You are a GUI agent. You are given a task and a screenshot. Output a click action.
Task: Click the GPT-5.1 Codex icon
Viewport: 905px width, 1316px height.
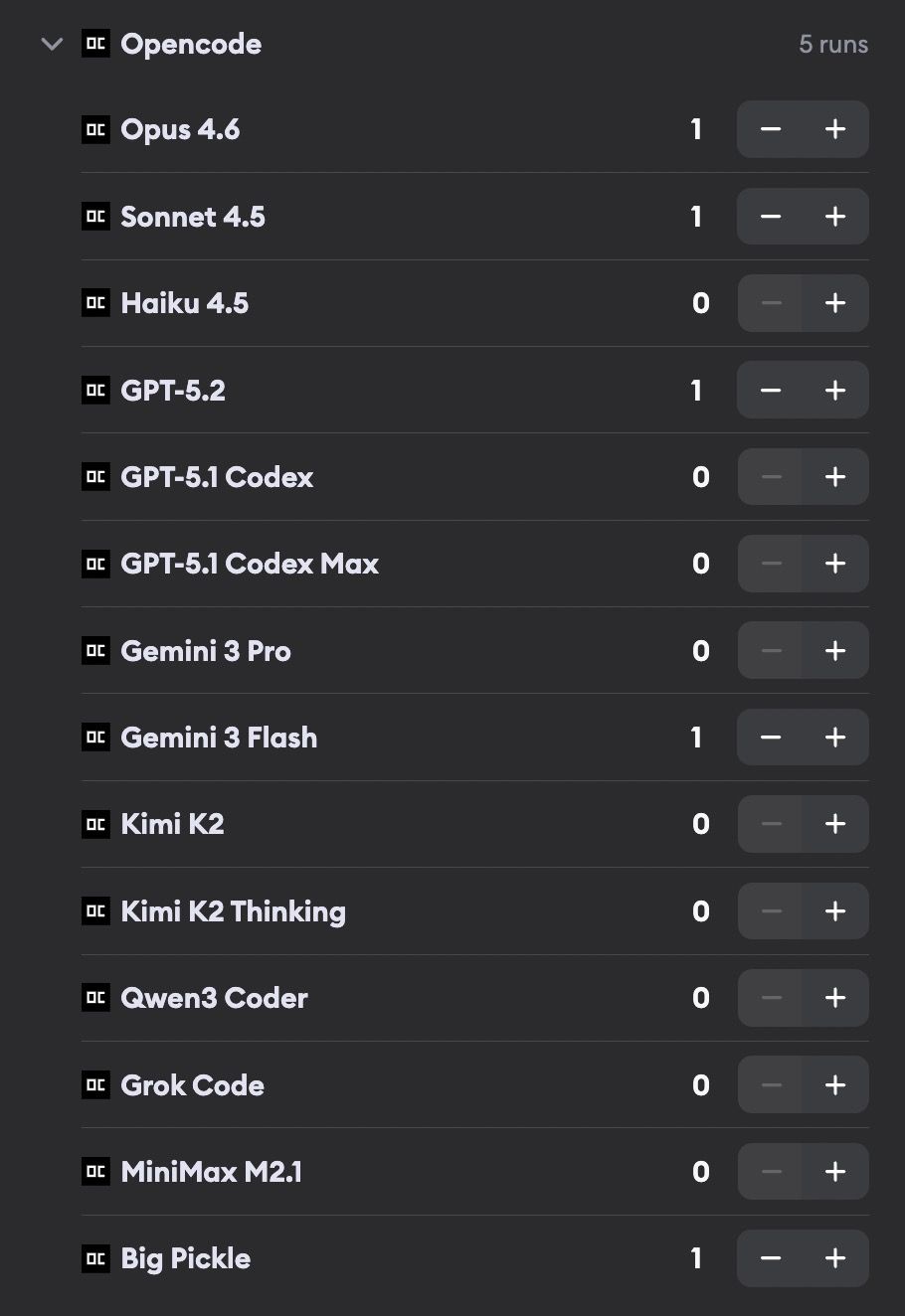coord(95,477)
